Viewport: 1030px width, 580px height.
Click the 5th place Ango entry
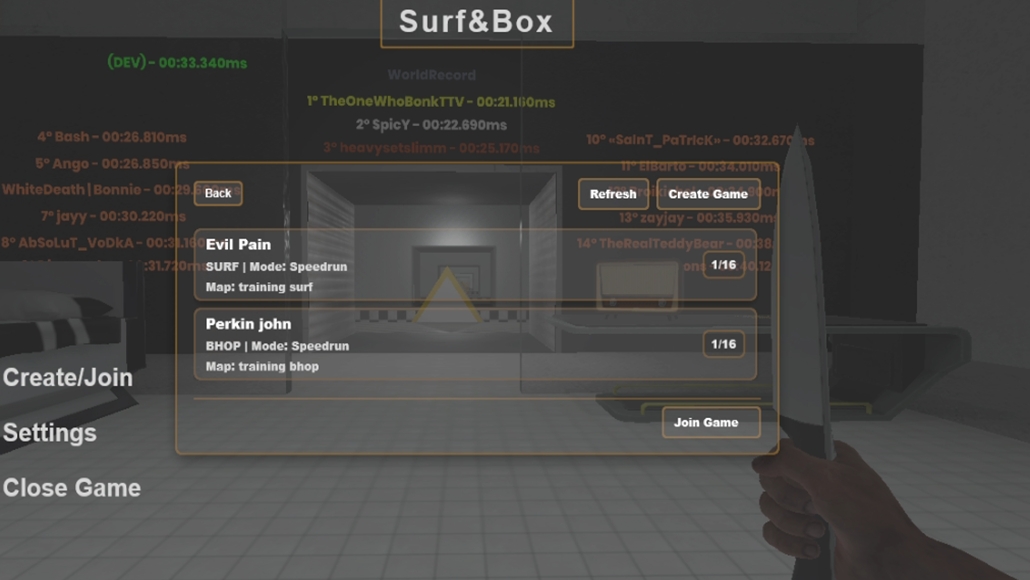(x=112, y=164)
